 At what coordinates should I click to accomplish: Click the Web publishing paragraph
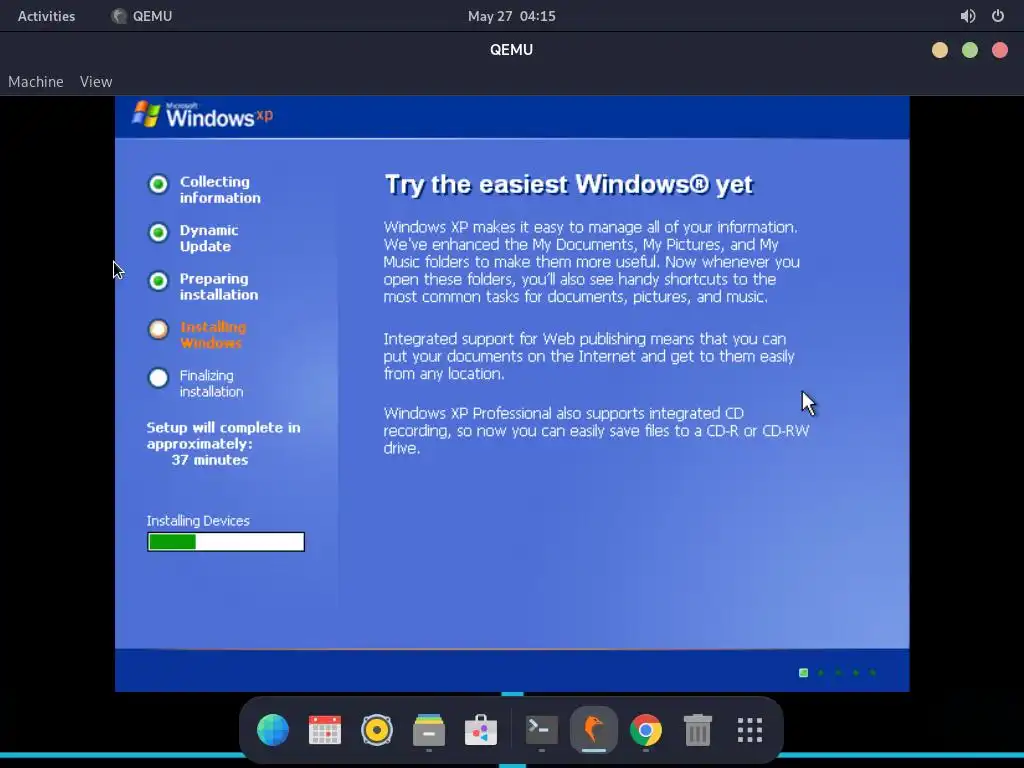pyautogui.click(x=588, y=357)
